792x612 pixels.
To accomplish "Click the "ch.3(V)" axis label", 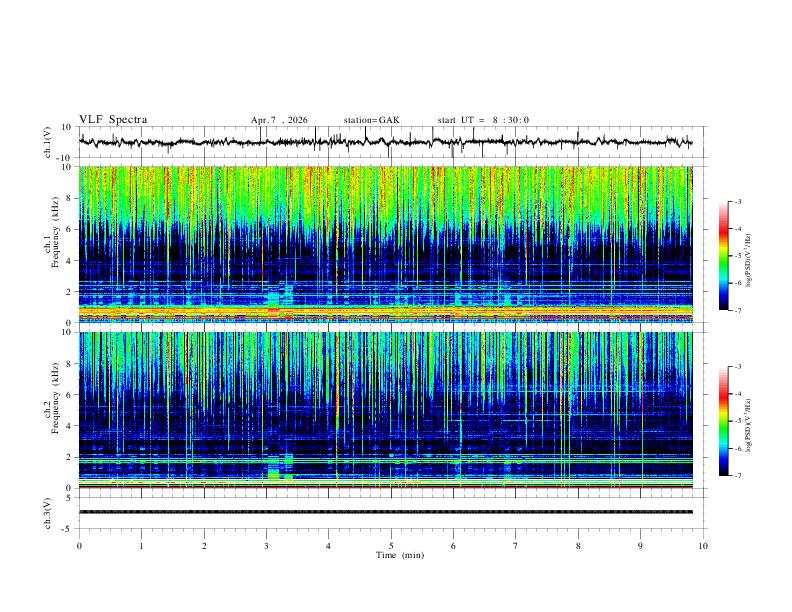I will click(48, 513).
